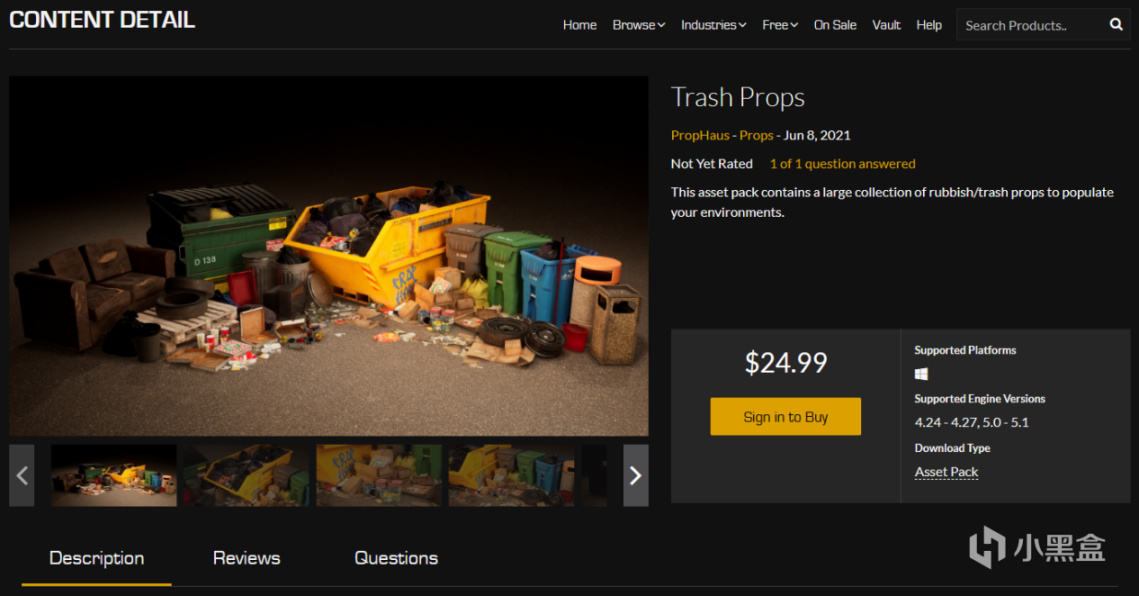Switch to the Questions tab
The image size is (1139, 596).
(396, 558)
